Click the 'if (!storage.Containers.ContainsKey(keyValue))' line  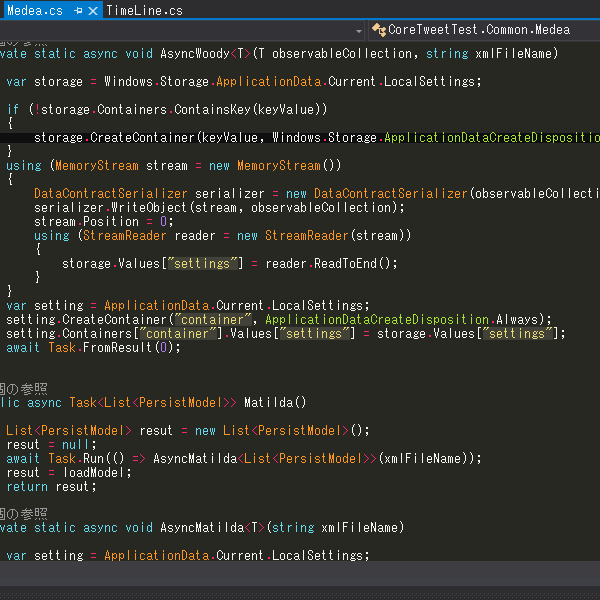[x=167, y=109]
